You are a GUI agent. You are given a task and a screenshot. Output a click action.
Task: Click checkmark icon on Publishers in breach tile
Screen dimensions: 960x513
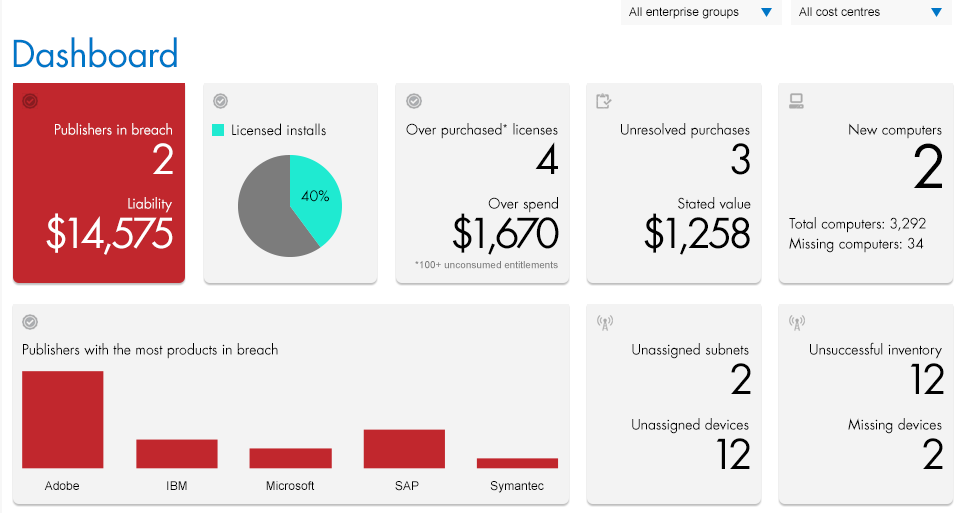(30, 101)
